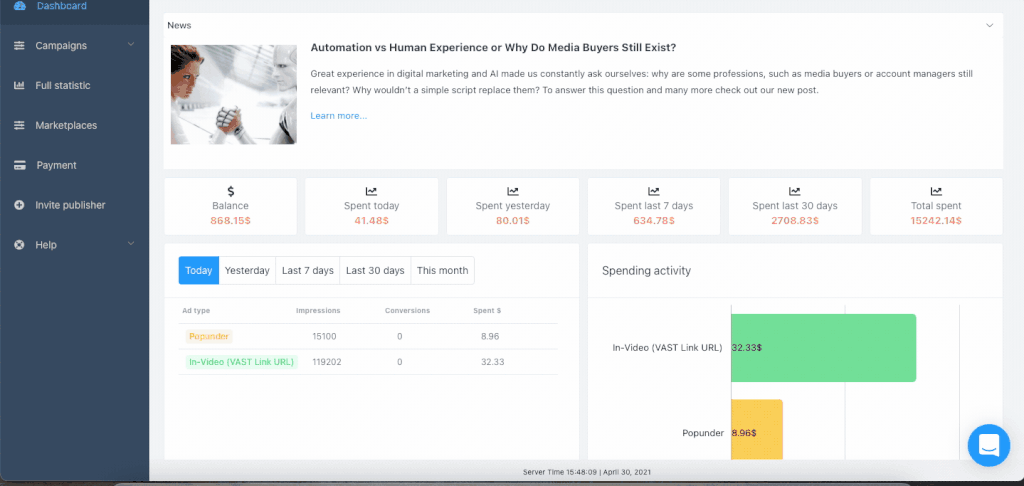The height and width of the screenshot is (486, 1024).
Task: Expand the Help submenu chevron
Action: point(131,244)
